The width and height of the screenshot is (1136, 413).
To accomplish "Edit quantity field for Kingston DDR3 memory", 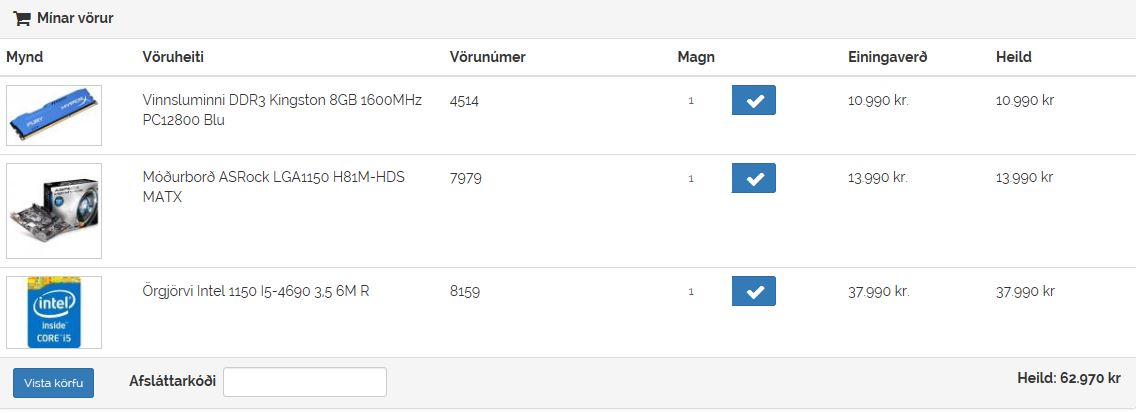I will (691, 100).
